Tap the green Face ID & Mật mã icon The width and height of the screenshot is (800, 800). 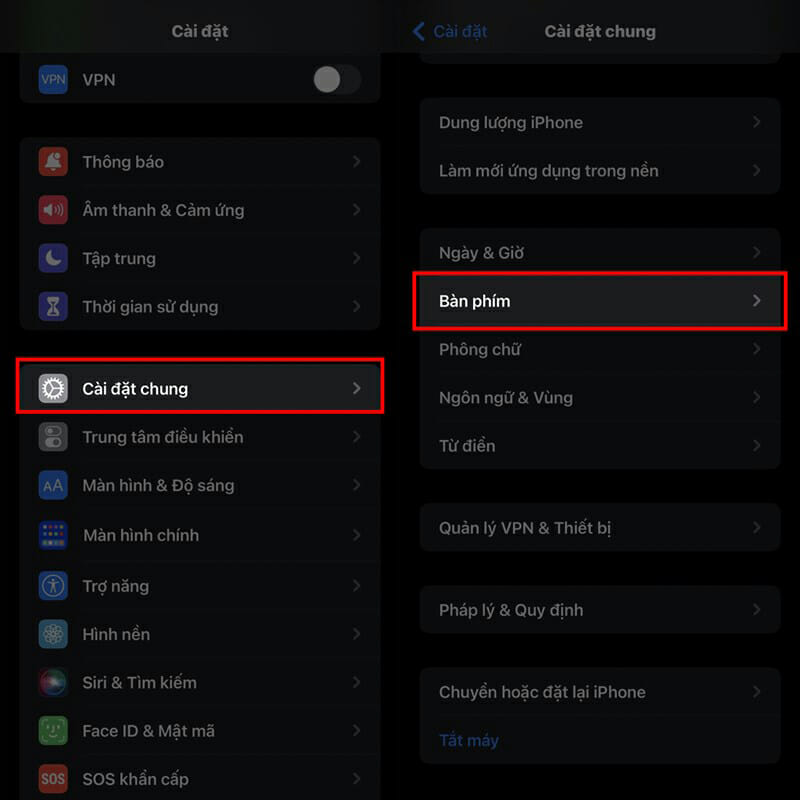pos(53,731)
